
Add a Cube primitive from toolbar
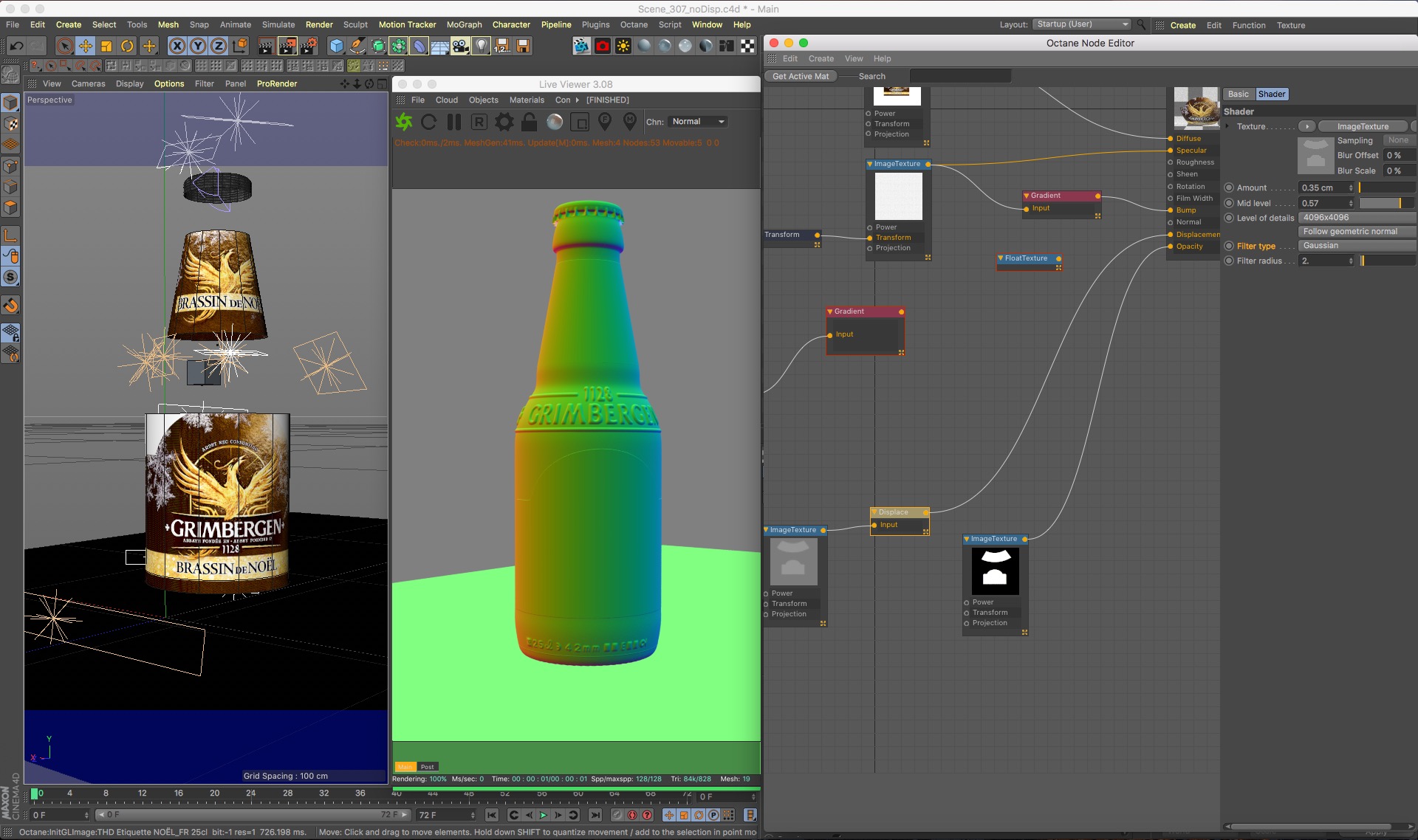coord(337,47)
